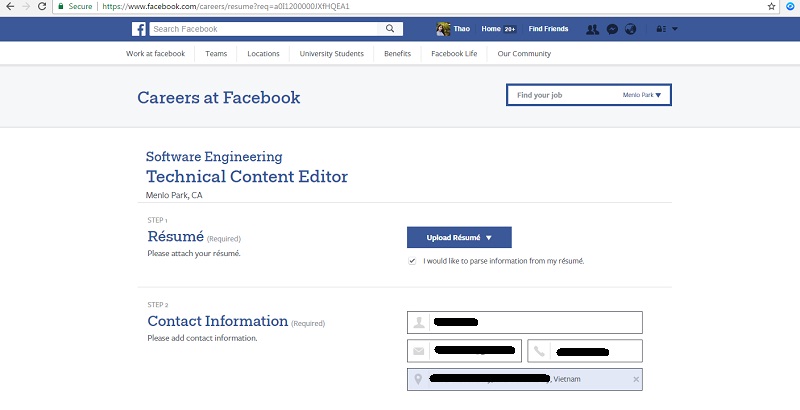Image resolution: width=800 pixels, height=410 pixels.
Task: Click the blue browser extension icon
Action: (x=790, y=7)
